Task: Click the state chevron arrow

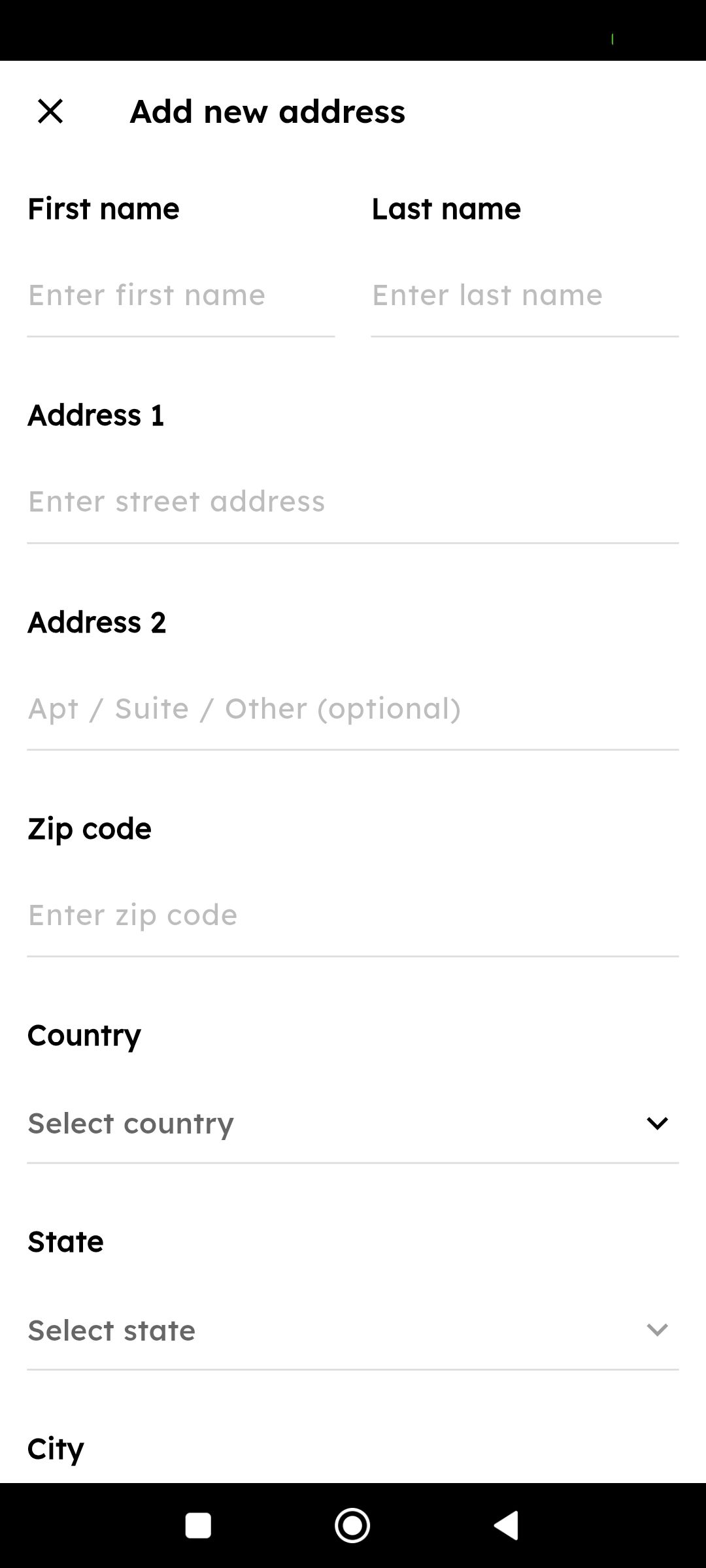Action: pyautogui.click(x=657, y=1330)
